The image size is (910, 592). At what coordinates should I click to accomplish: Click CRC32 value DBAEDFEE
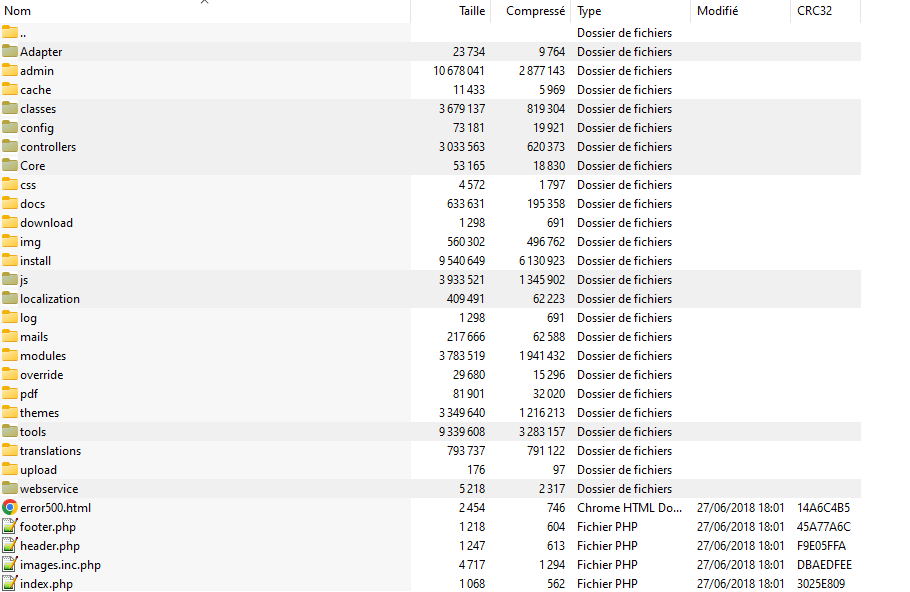[825, 565]
